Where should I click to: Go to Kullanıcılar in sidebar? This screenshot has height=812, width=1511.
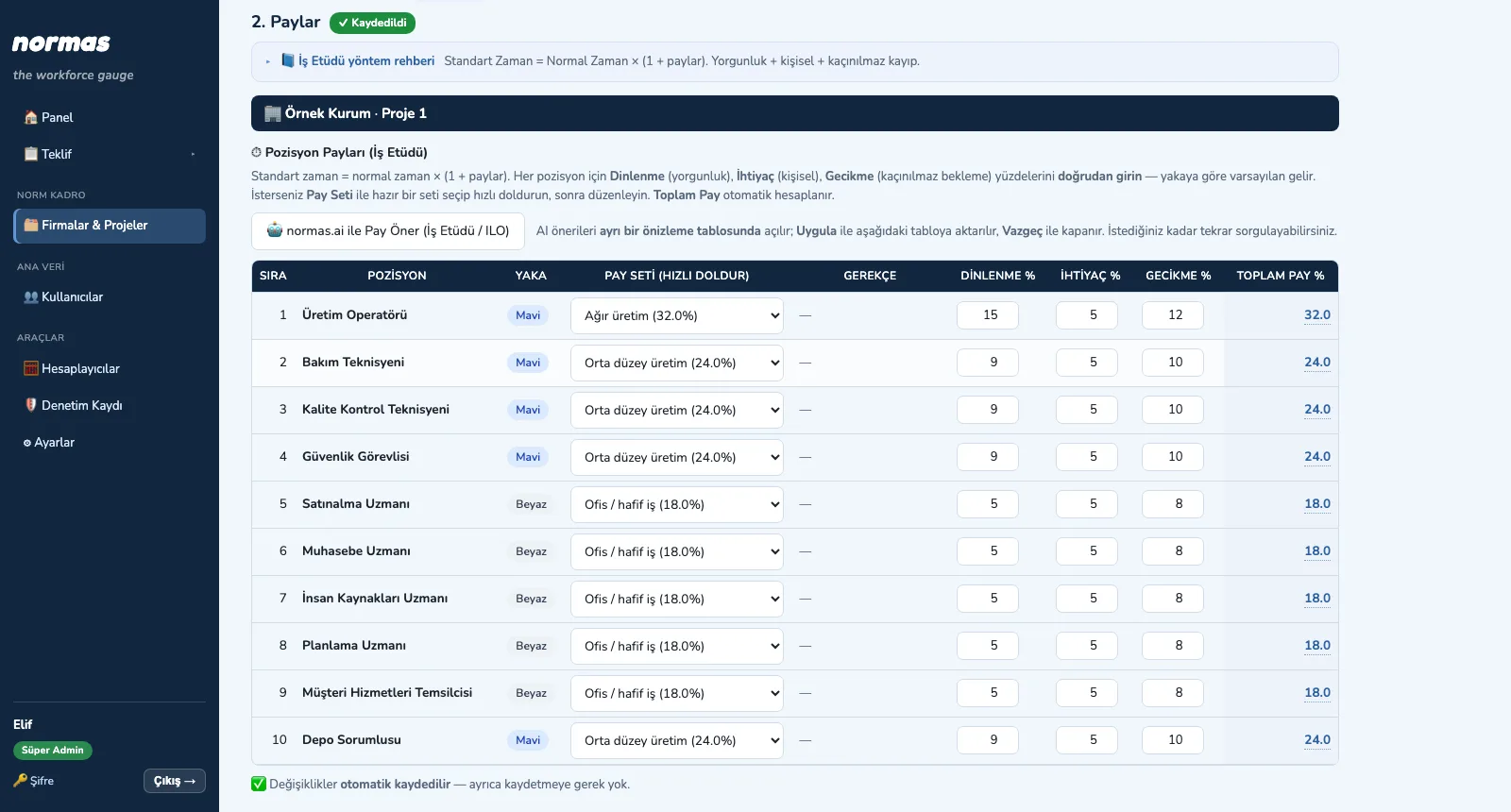click(110, 297)
